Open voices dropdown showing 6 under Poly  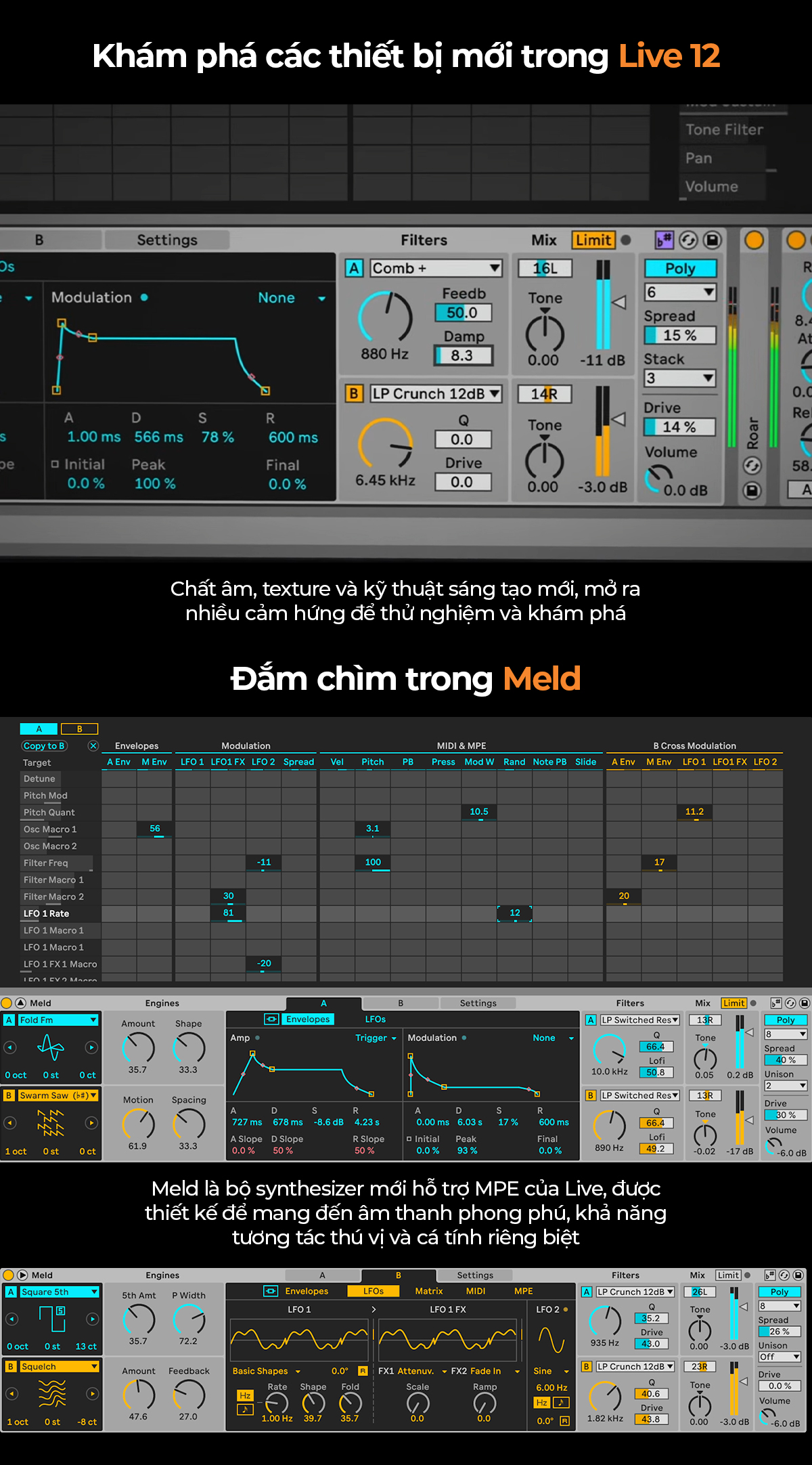pos(680,292)
